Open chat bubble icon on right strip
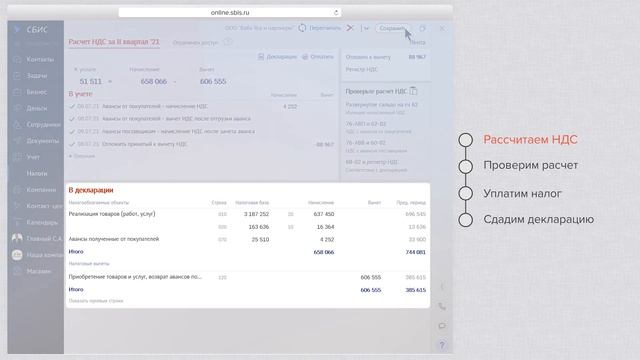 (442, 326)
